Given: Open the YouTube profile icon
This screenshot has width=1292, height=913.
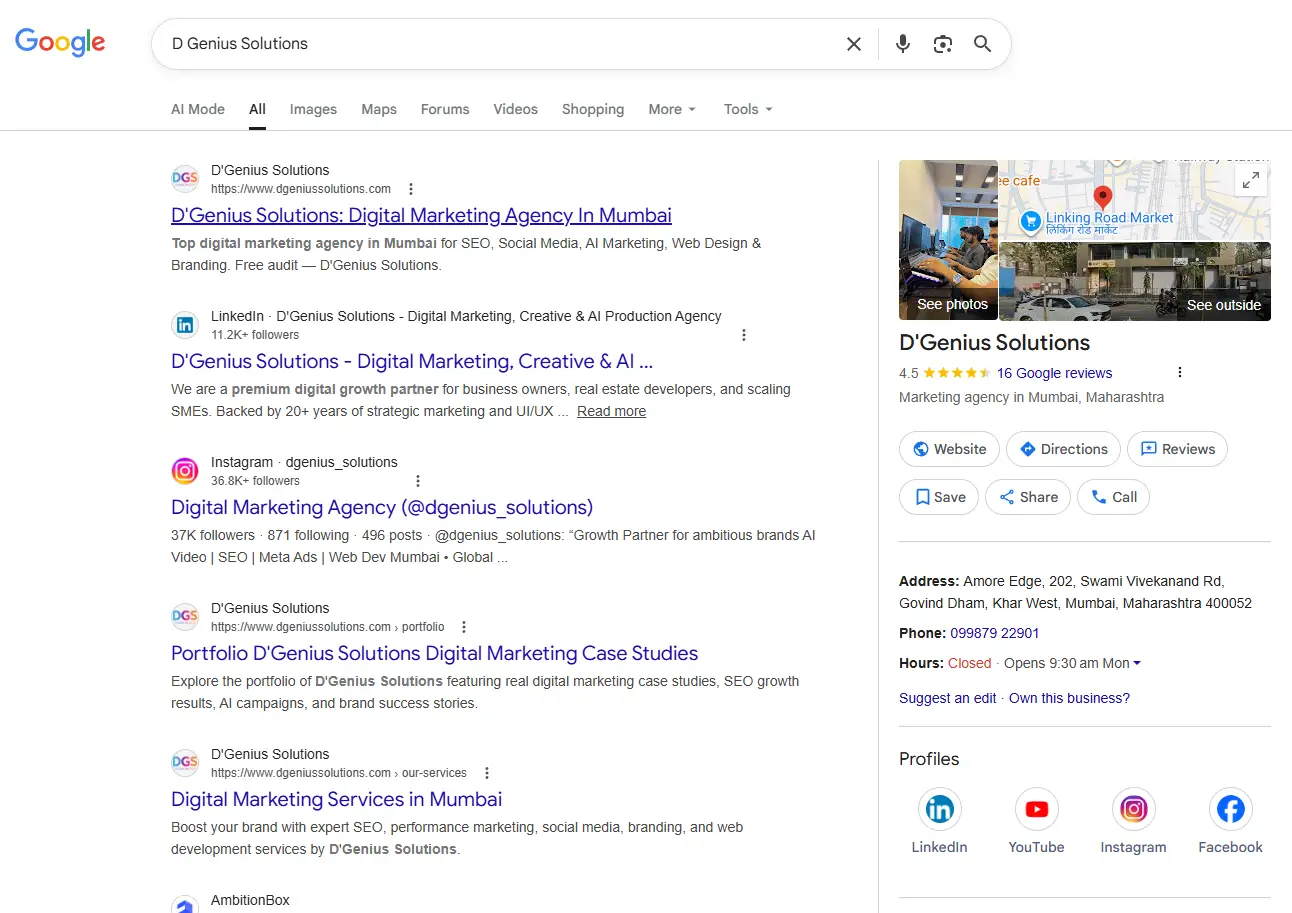Looking at the screenshot, I should coord(1036,809).
